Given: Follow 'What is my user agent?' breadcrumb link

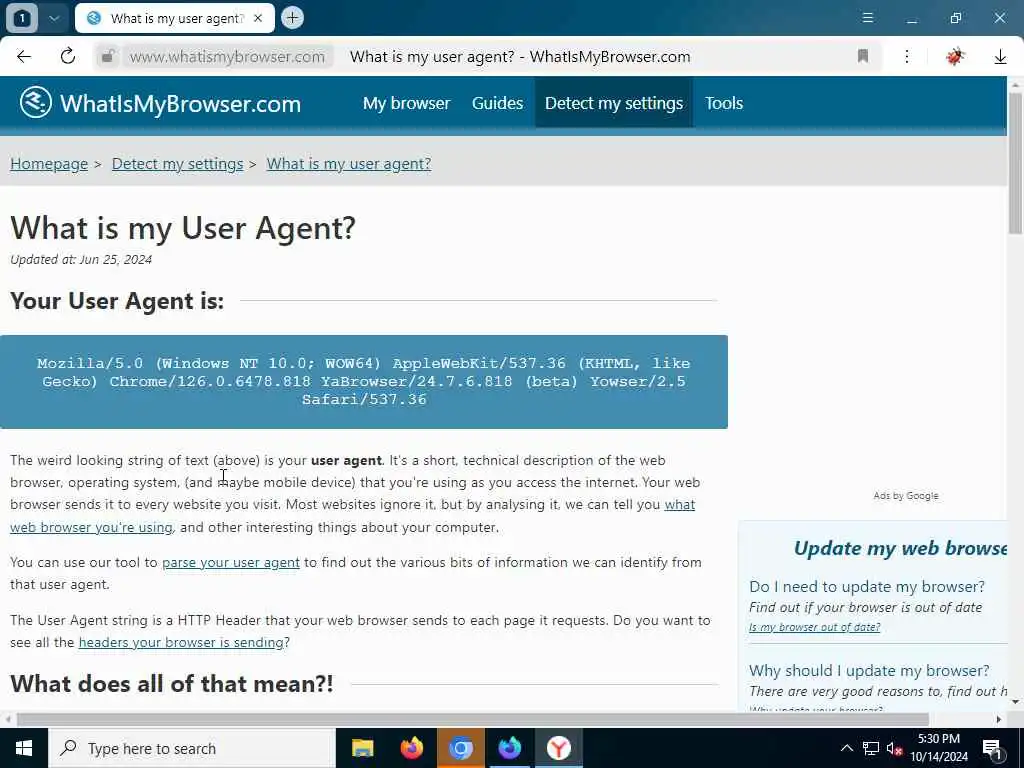Looking at the screenshot, I should tap(349, 164).
